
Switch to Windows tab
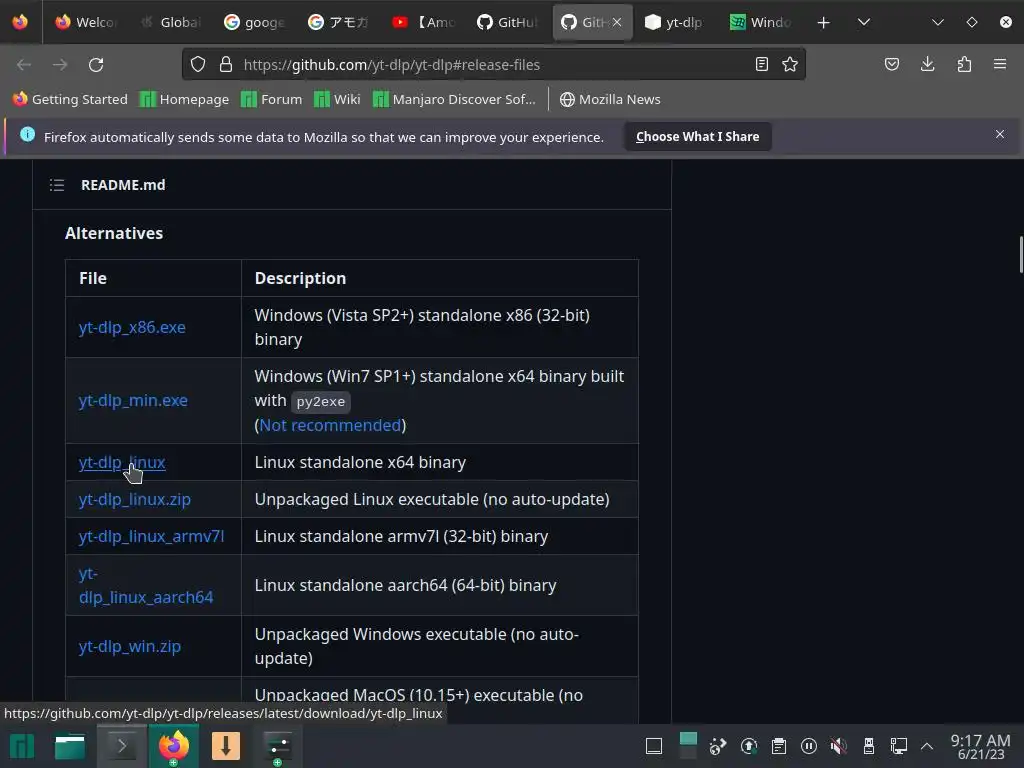(760, 22)
